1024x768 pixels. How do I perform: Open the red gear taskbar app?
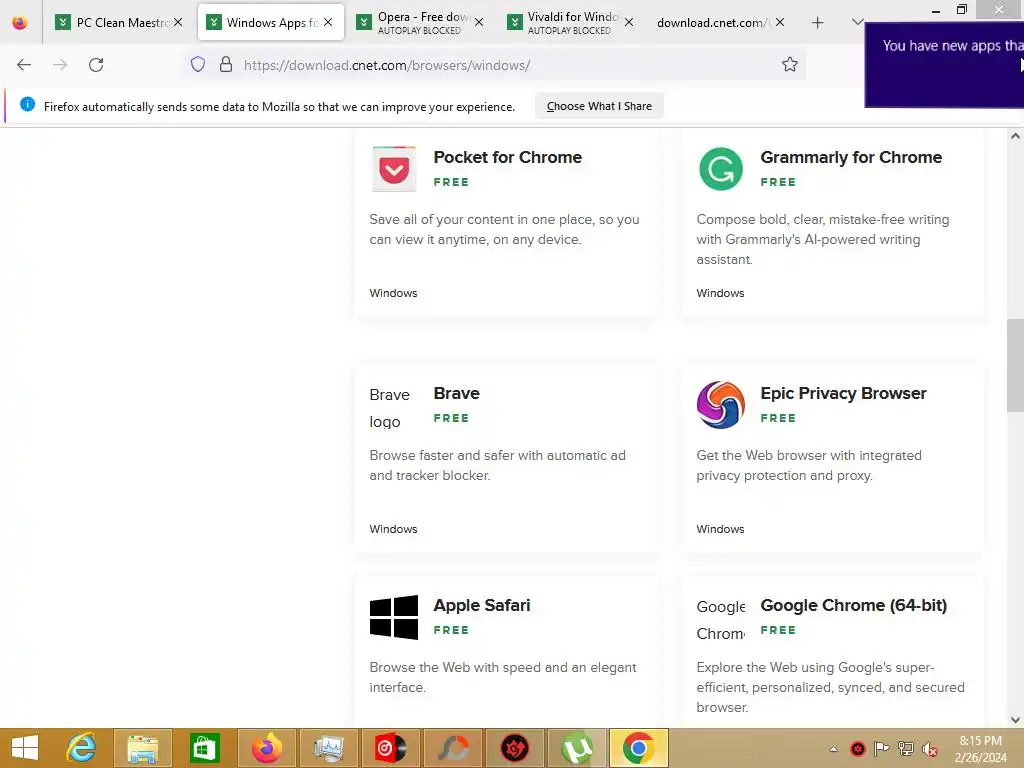(x=515, y=748)
